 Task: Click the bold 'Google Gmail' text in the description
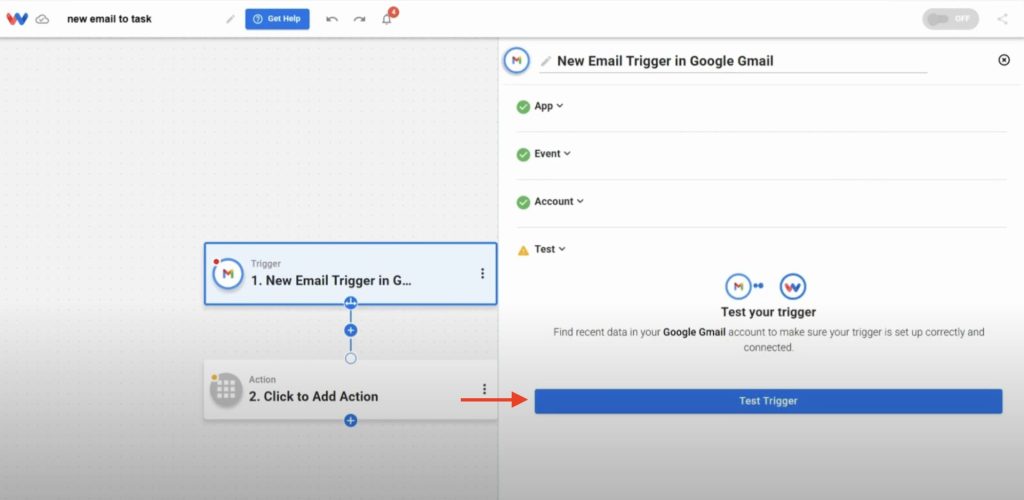(x=694, y=332)
